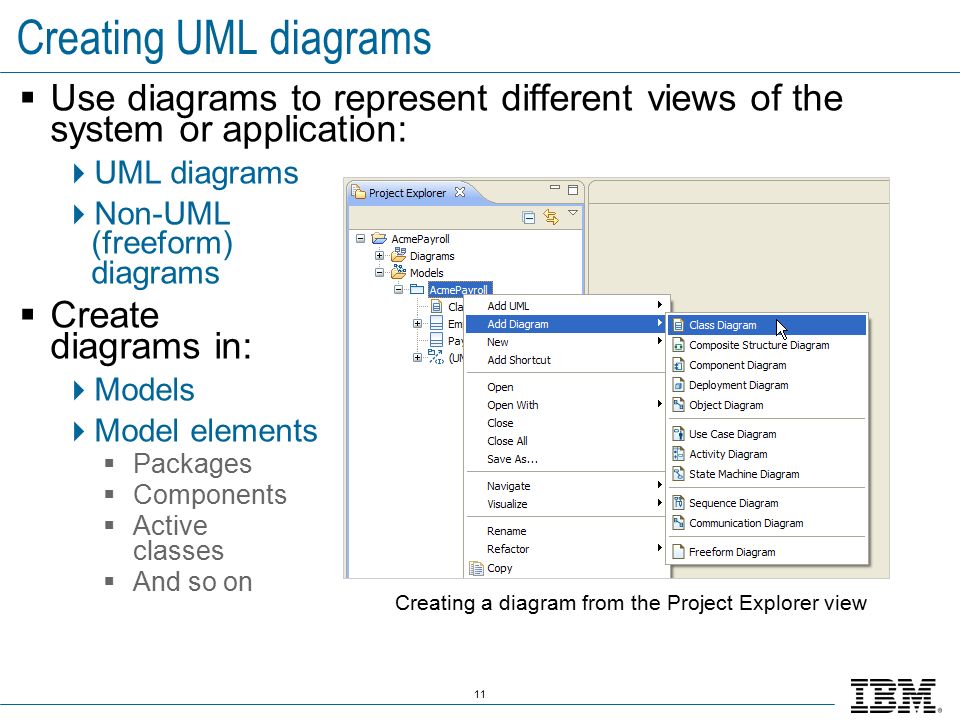Click the Collapse All toolbar icon
Viewport: 960px width, 720px height.
[528, 217]
